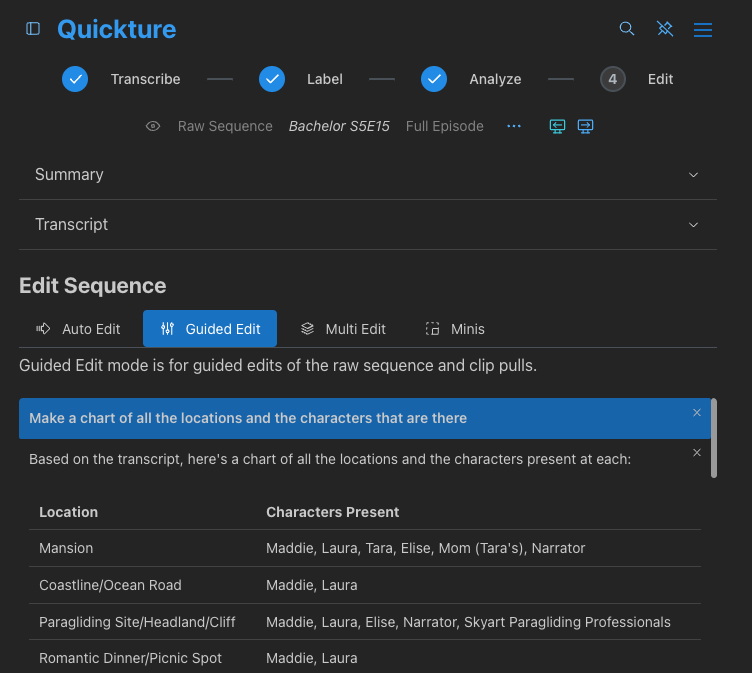752x673 pixels.
Task: Select the Guided Edit tab
Action: click(210, 329)
